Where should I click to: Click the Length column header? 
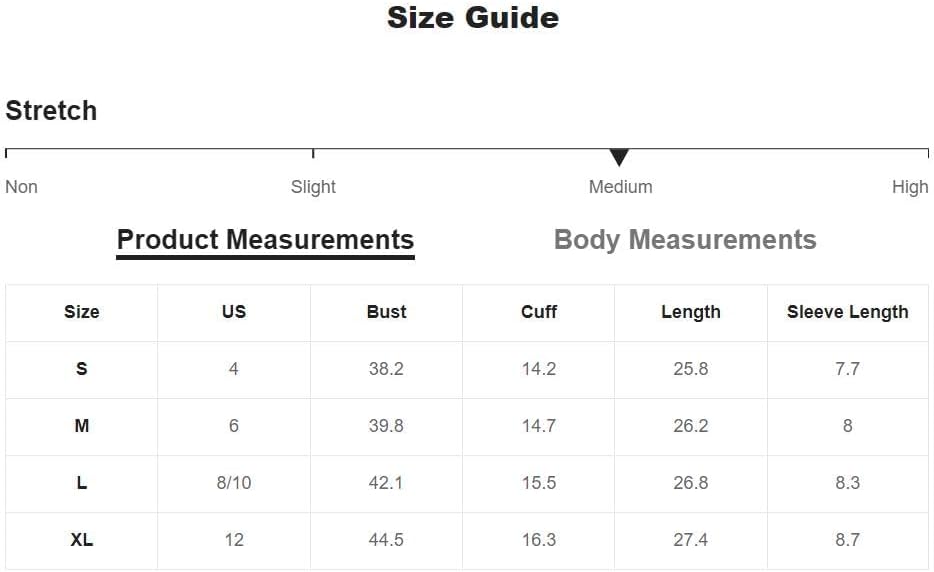click(x=691, y=312)
